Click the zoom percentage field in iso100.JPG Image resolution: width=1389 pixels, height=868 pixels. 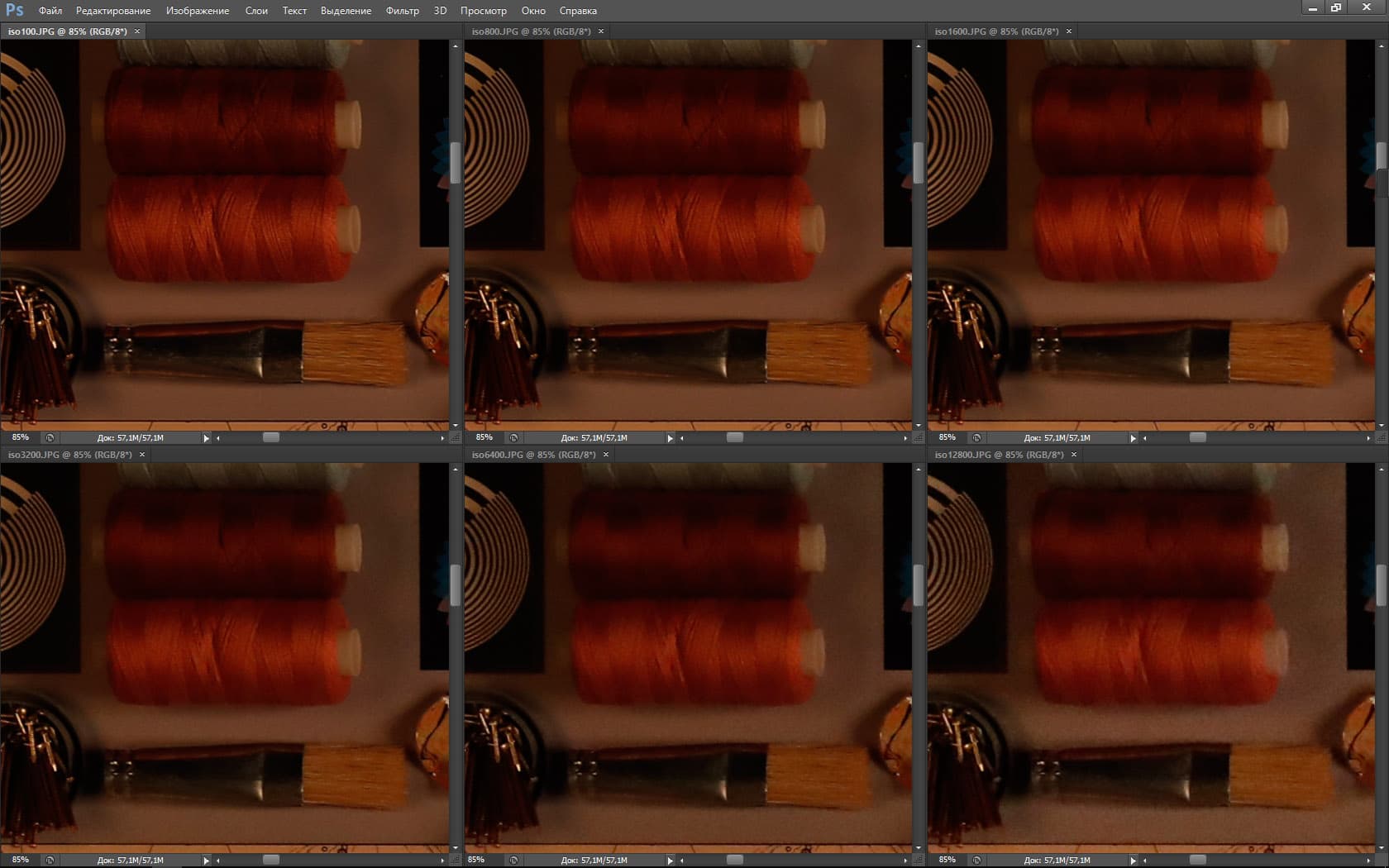(x=21, y=437)
